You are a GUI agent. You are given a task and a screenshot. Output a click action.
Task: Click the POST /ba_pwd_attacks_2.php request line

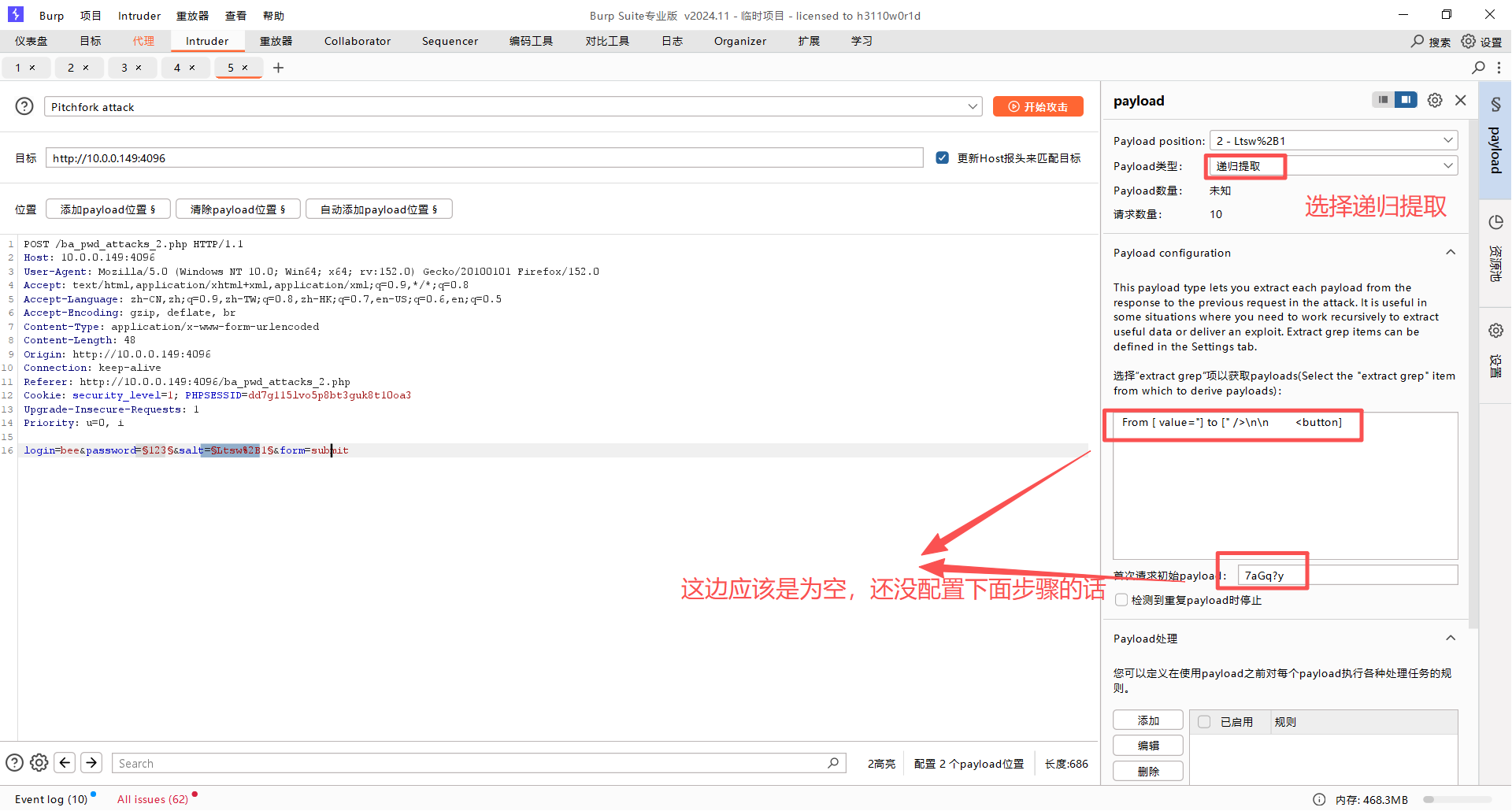[x=133, y=244]
